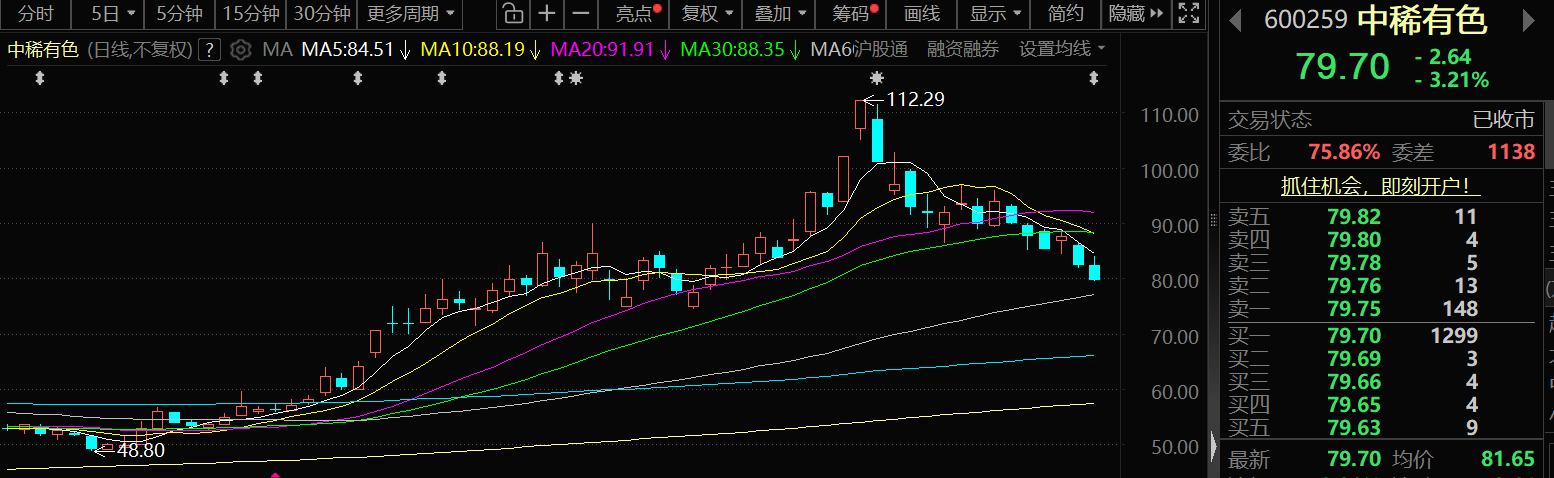Click the lock icon in the chart toolbar
The height and width of the screenshot is (478, 1554).
pos(511,14)
